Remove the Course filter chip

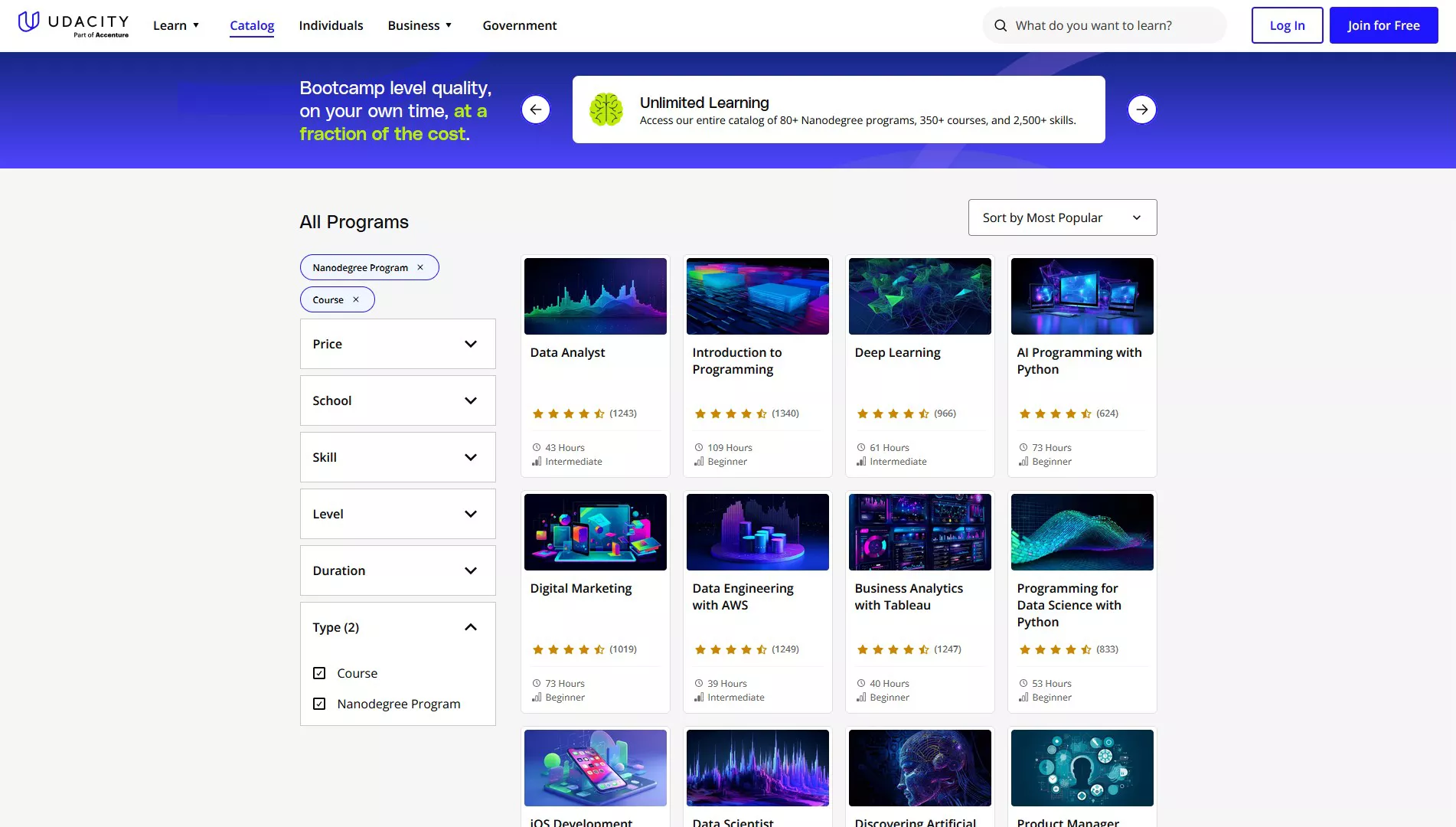click(355, 299)
